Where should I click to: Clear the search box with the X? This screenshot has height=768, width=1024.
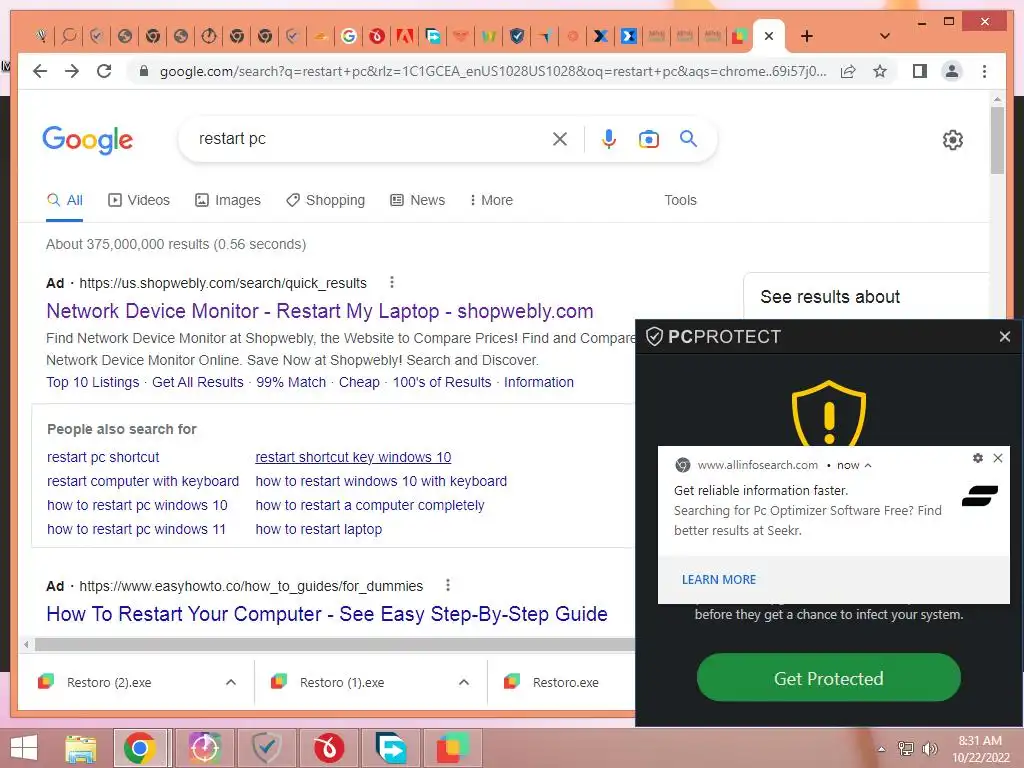[x=560, y=138]
